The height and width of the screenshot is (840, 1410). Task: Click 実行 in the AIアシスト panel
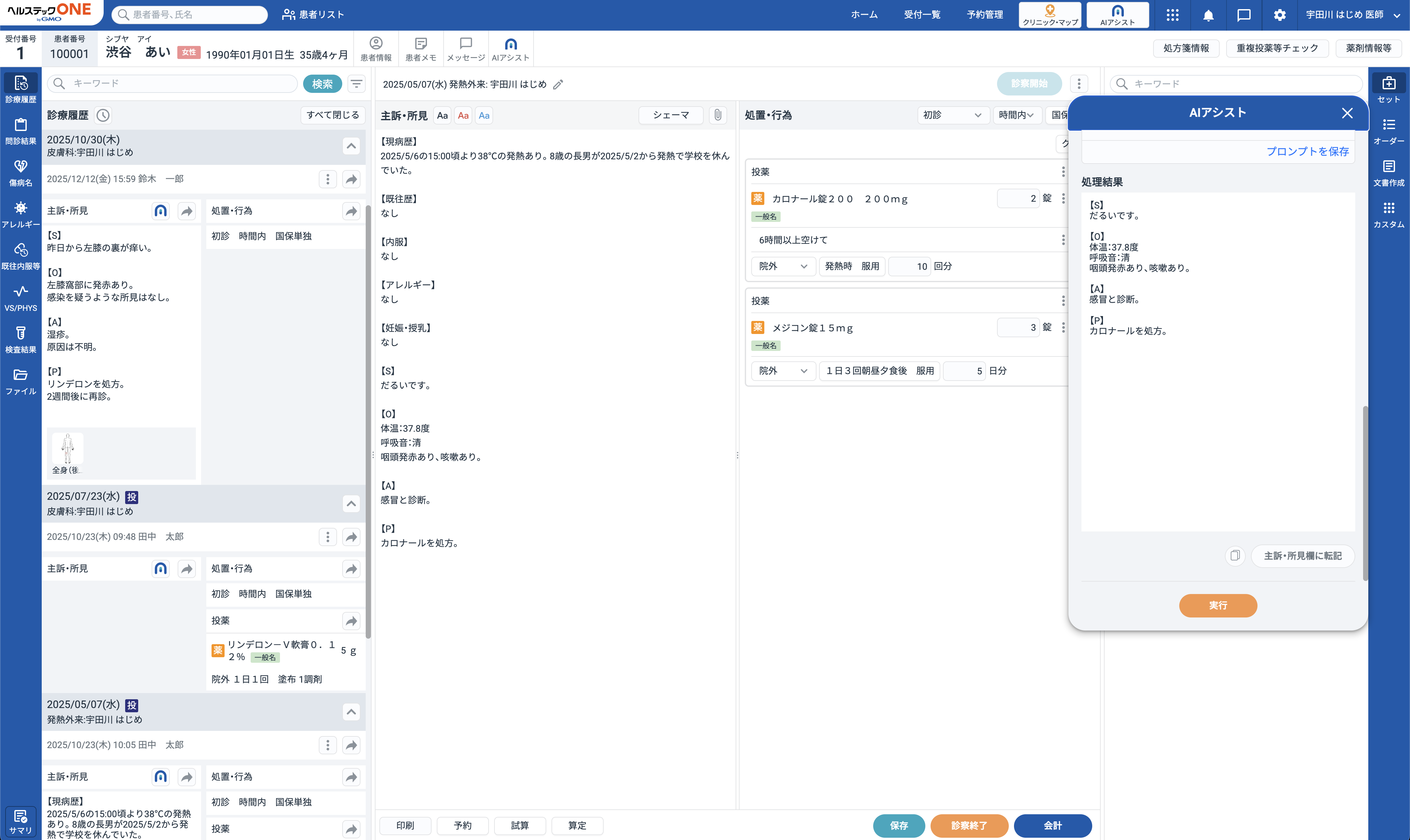click(1218, 605)
